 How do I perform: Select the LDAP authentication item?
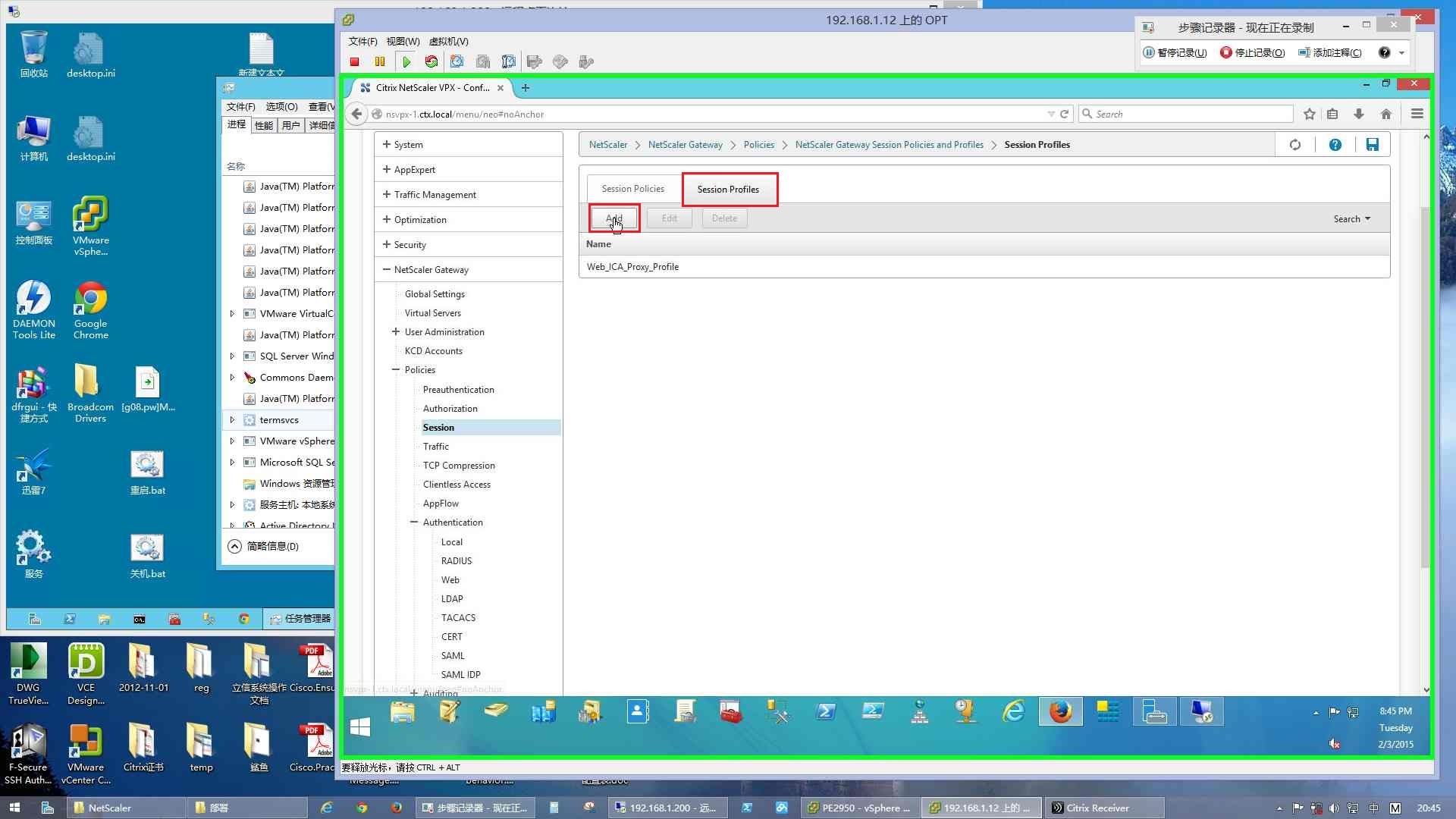pos(452,599)
